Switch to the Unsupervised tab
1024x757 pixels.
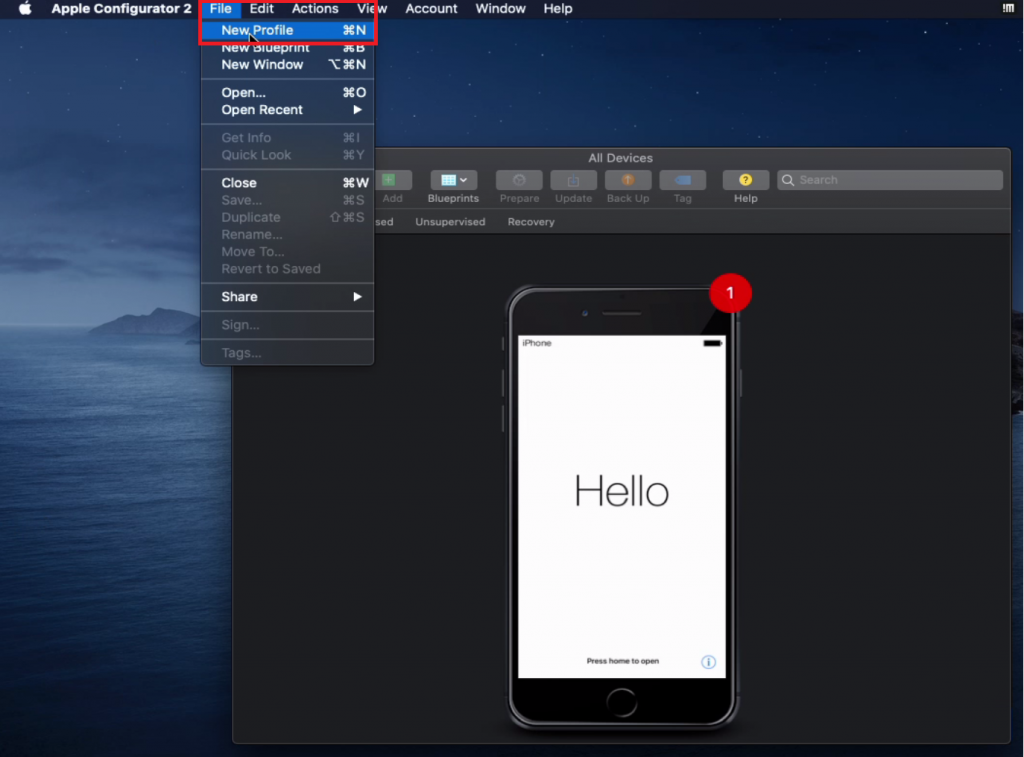450,222
